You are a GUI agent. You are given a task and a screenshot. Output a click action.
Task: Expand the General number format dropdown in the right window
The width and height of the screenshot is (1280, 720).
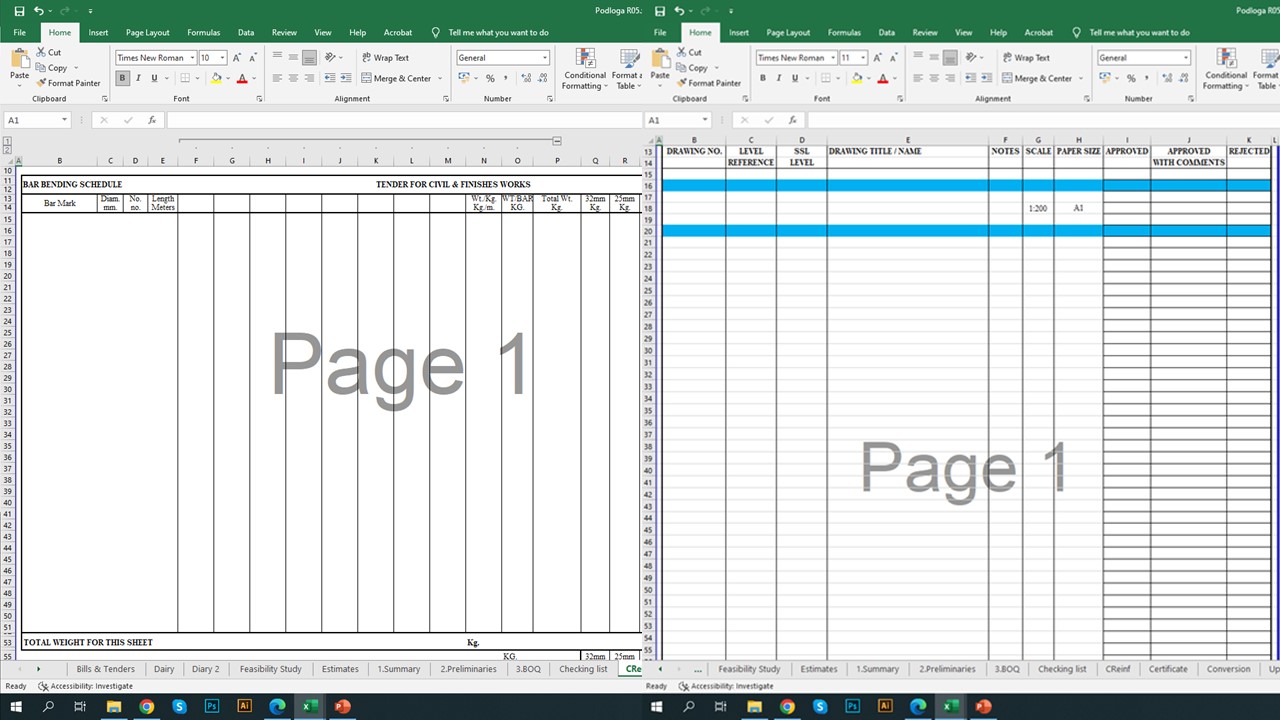click(1186, 58)
